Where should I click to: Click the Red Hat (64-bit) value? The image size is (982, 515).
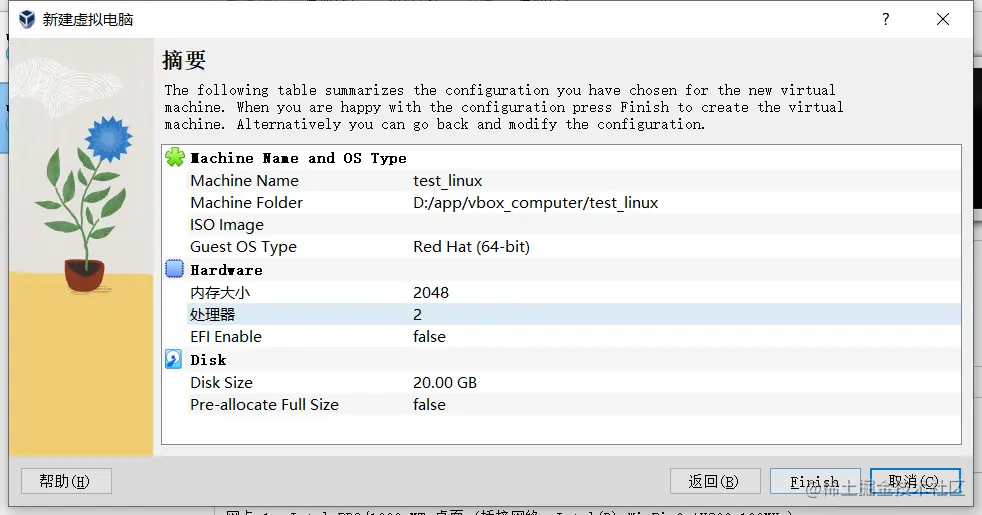click(471, 247)
